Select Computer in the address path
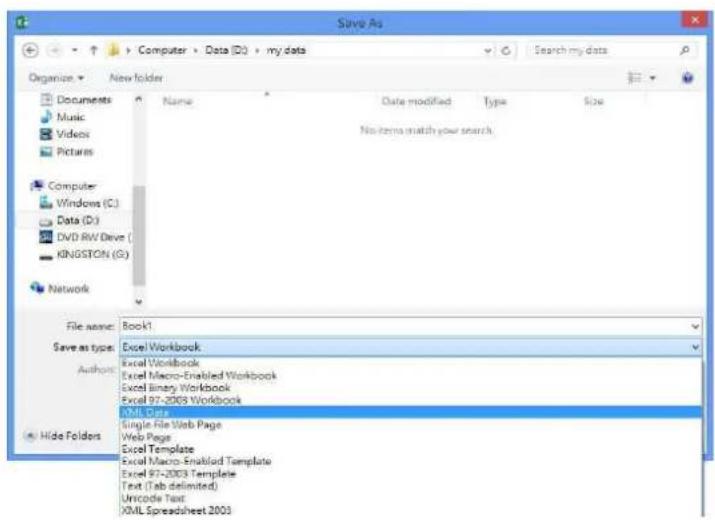 pyautogui.click(x=162, y=50)
